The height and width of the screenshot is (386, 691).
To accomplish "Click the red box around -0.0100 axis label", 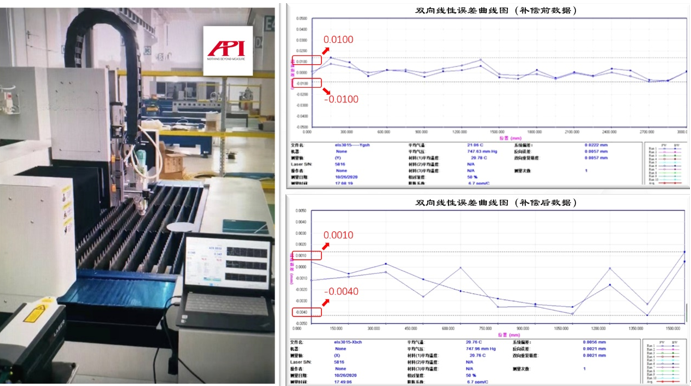I will [307, 83].
